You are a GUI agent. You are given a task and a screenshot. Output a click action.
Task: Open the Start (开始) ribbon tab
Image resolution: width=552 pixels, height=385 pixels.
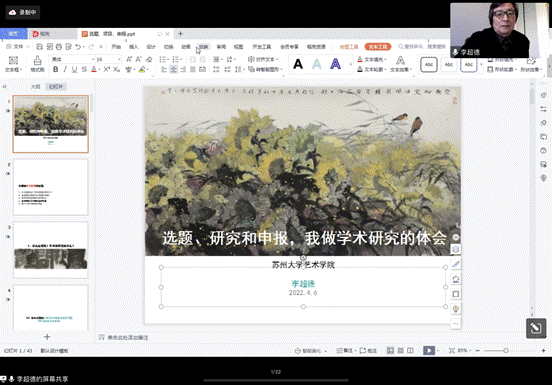tap(116, 46)
